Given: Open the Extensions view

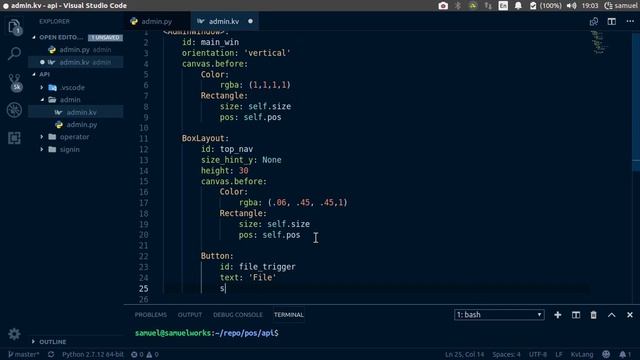Looking at the screenshot, I should [x=14, y=138].
